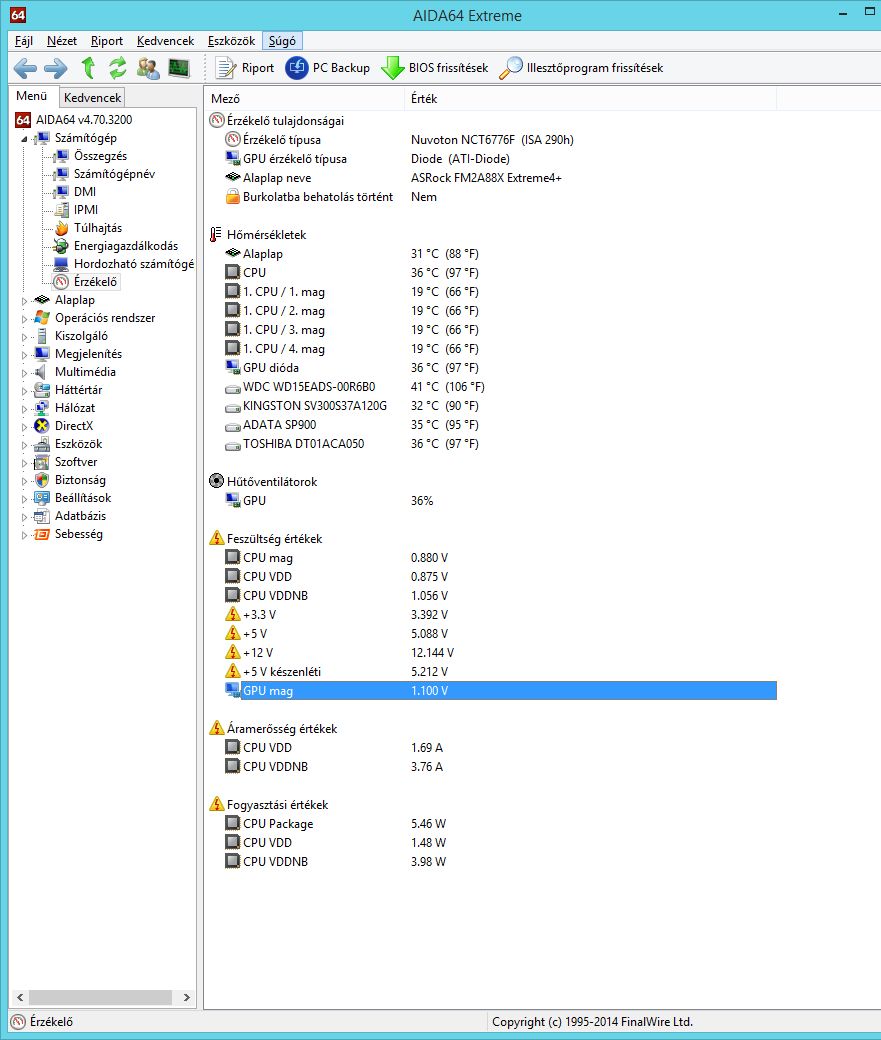Open BIOS frissítések updates
881x1040 pixels.
pyautogui.click(x=435, y=68)
